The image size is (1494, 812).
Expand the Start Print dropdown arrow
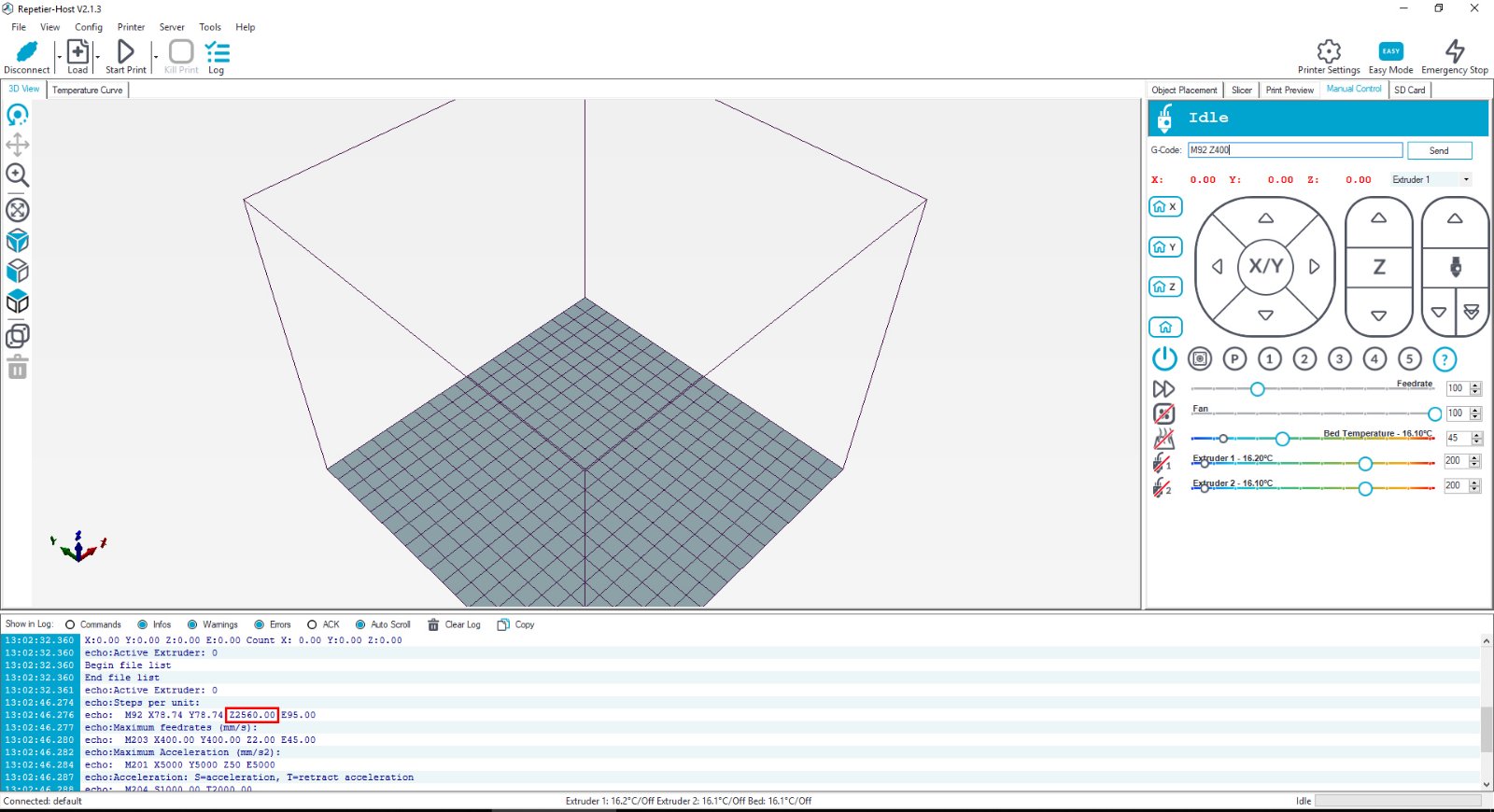pos(155,56)
